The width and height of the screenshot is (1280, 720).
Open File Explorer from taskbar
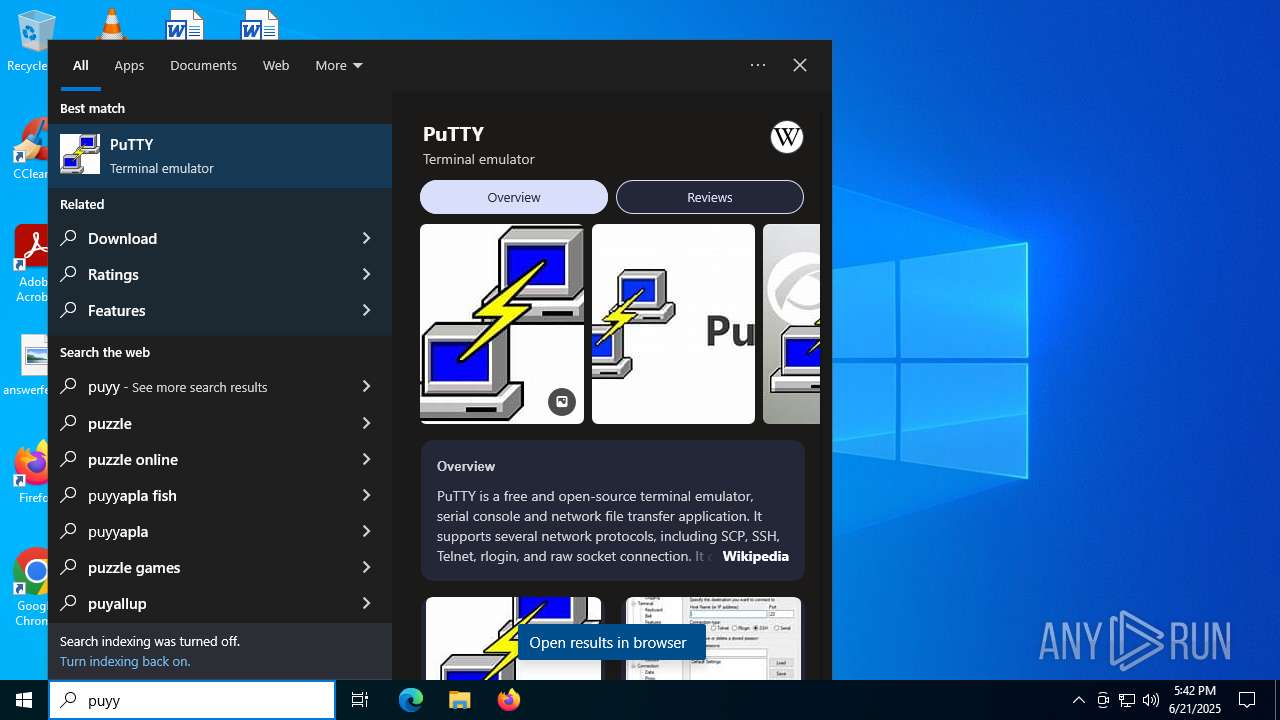pyautogui.click(x=459, y=700)
